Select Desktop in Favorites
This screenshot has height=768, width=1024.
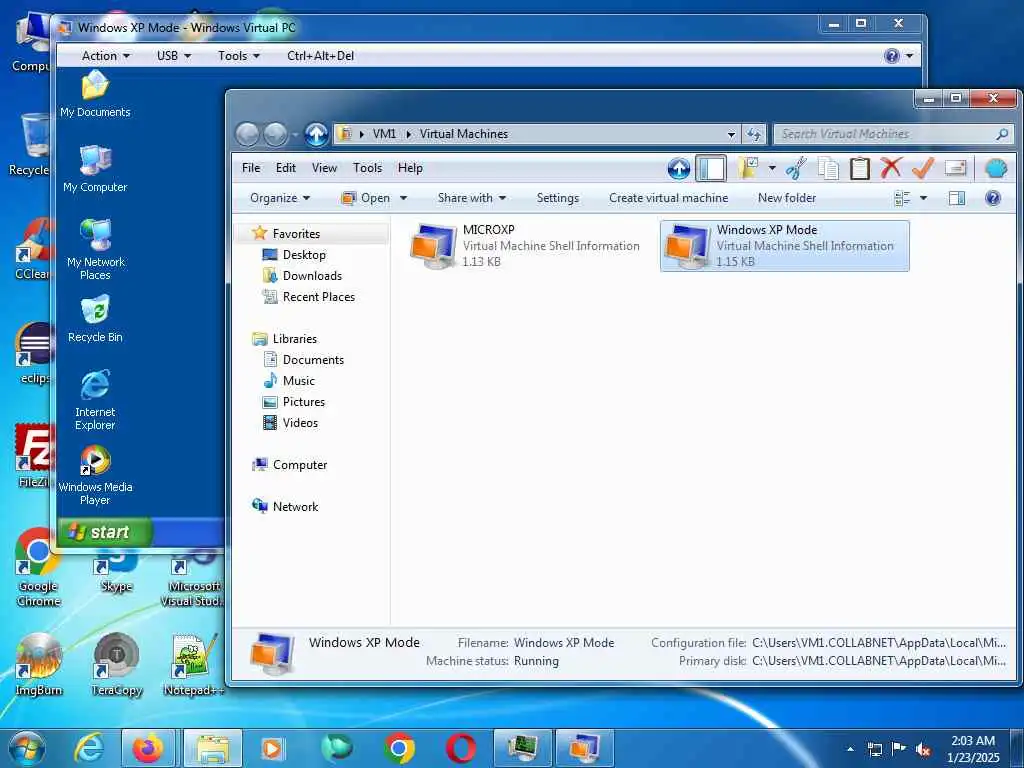(x=304, y=255)
